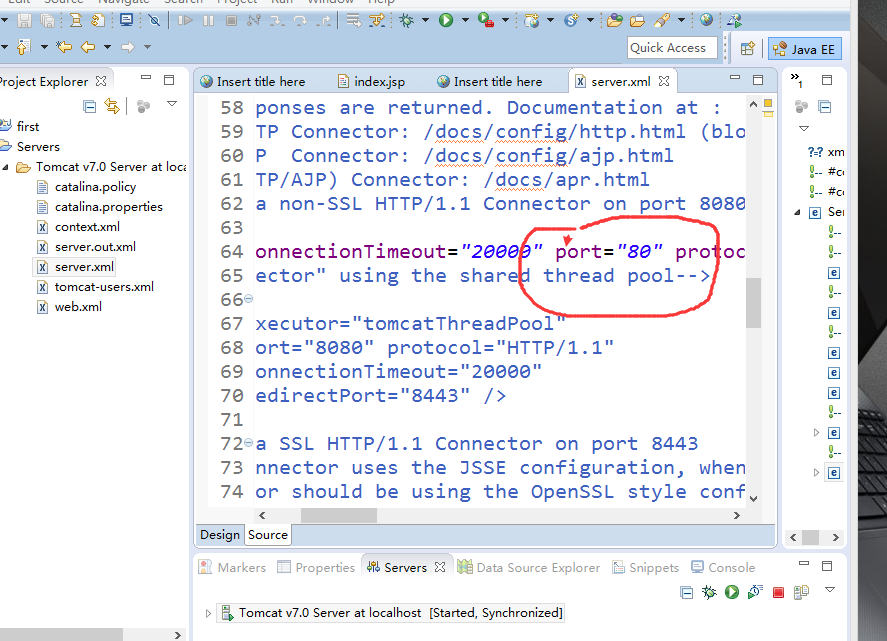Screen dimensions: 887x641
Task: Click the Run External Tools icon
Action: click(x=485, y=21)
